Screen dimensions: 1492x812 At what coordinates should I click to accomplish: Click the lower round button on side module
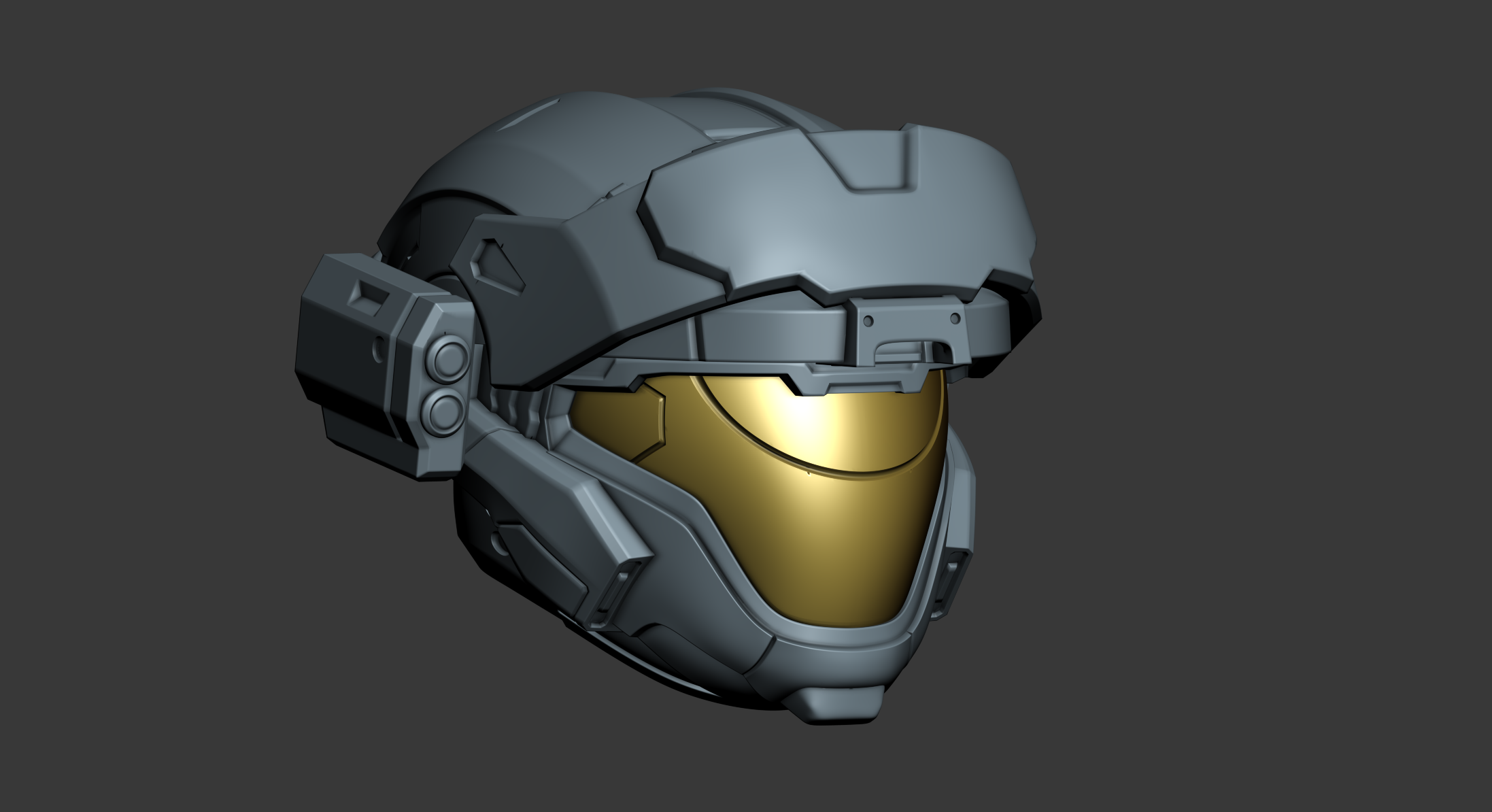tap(445, 411)
